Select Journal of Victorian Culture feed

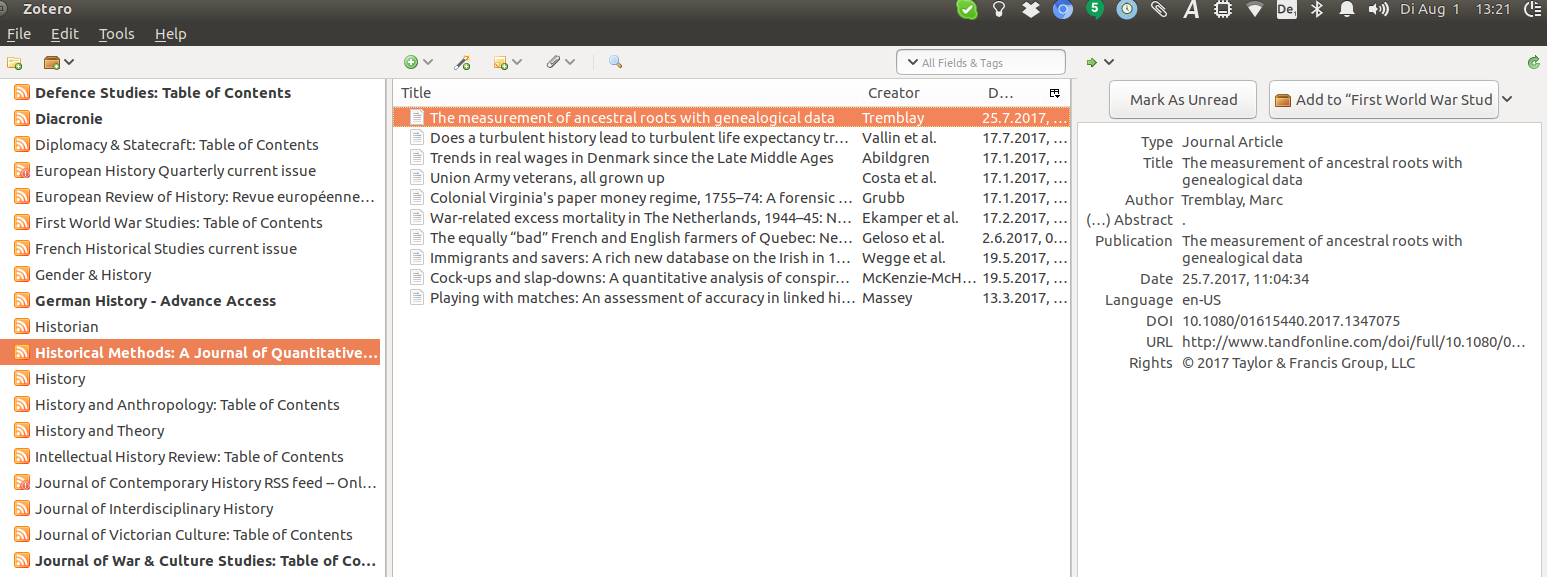[x=190, y=535]
